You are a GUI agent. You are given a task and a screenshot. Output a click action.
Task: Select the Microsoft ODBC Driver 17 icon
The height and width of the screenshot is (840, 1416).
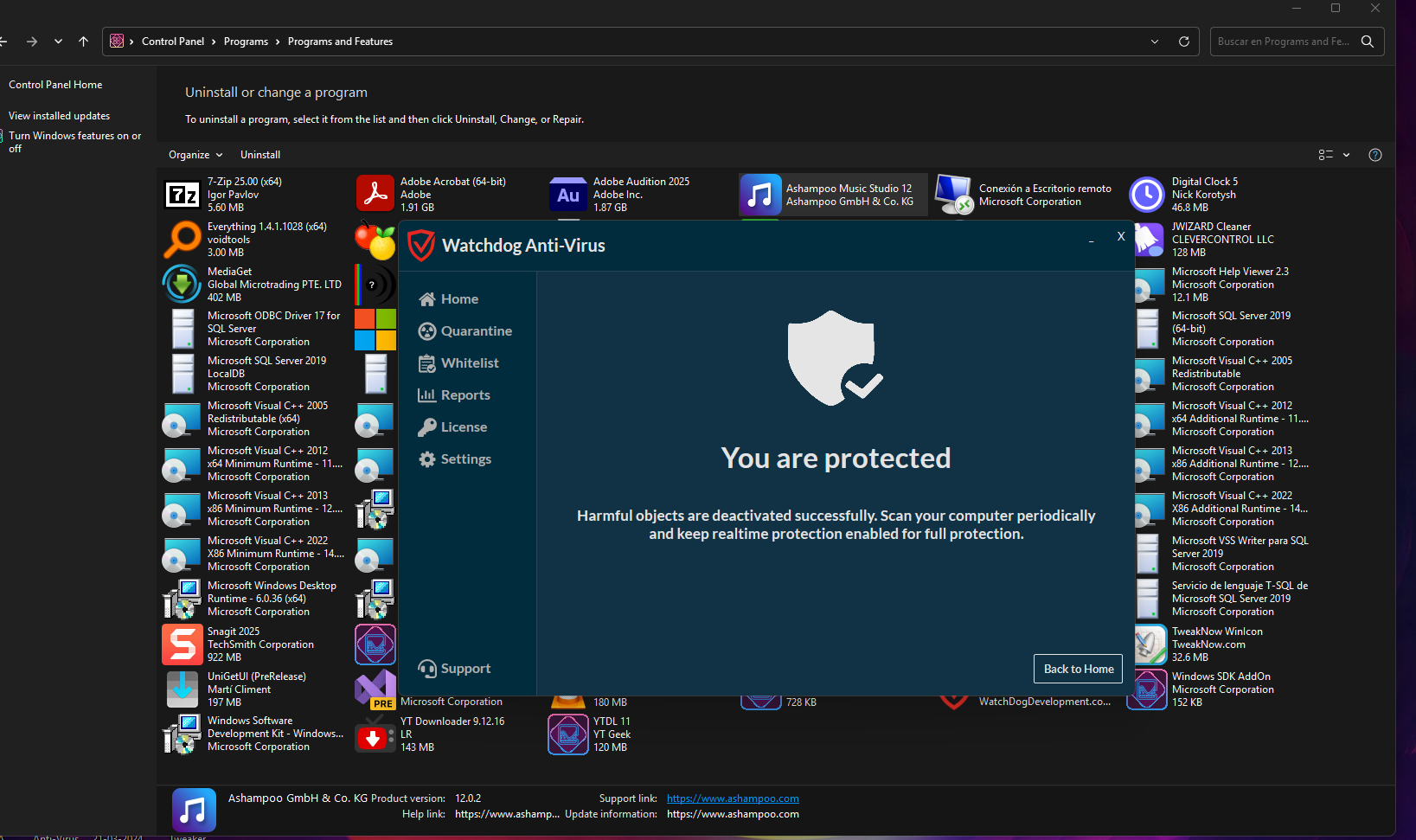[x=183, y=329]
